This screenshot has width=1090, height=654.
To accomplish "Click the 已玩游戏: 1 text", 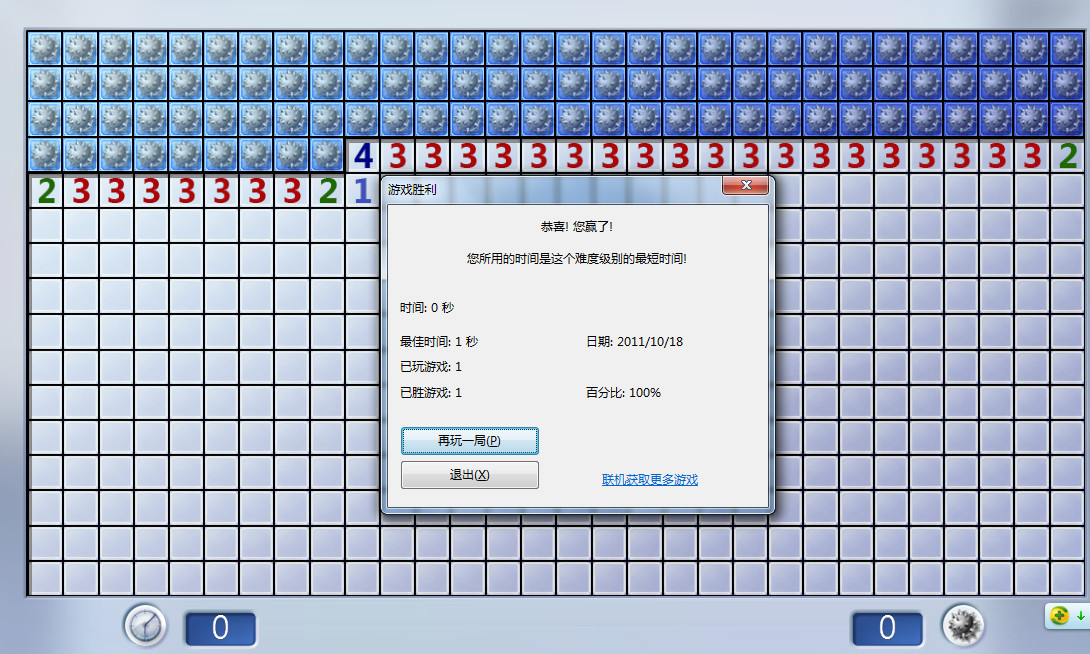I will point(431,366).
